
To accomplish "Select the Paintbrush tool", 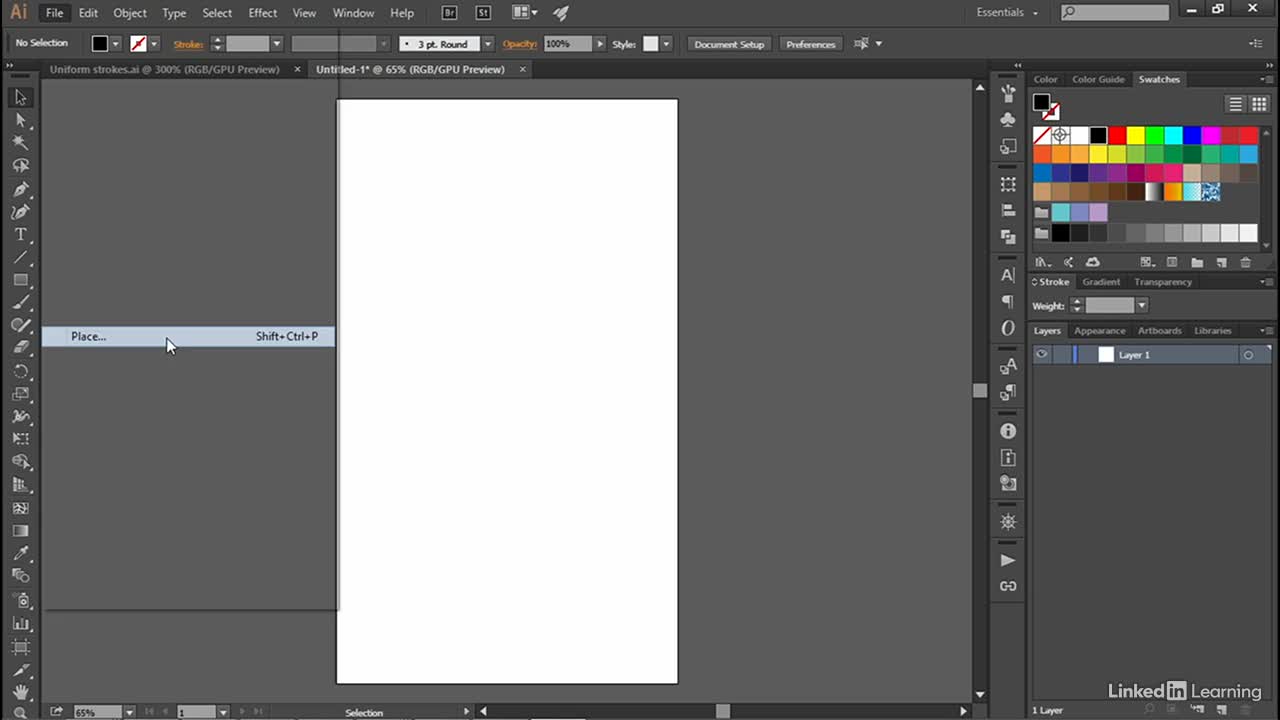I will click(20, 303).
